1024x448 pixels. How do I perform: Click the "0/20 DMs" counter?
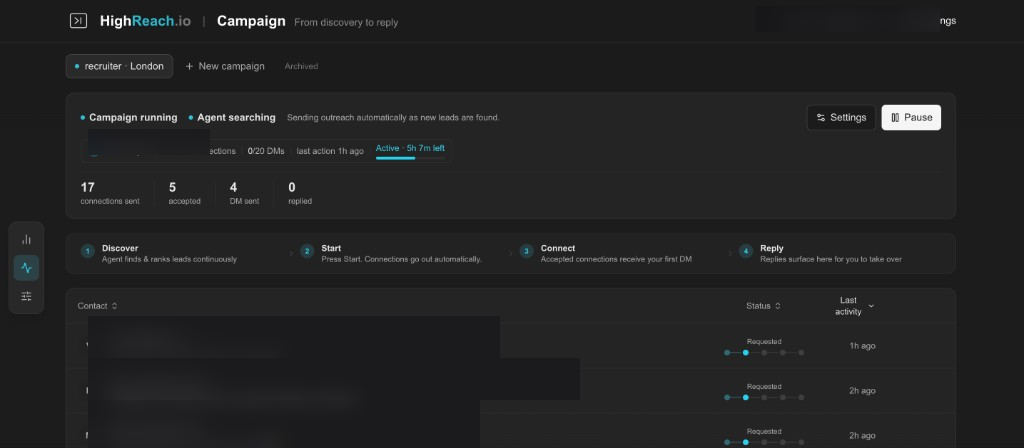click(x=266, y=151)
